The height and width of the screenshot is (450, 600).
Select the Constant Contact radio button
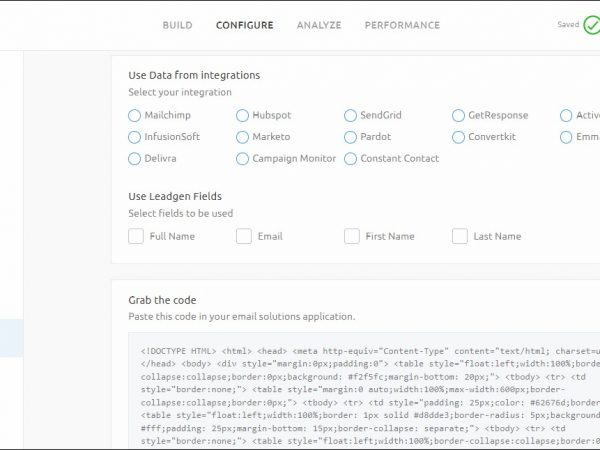(351, 158)
